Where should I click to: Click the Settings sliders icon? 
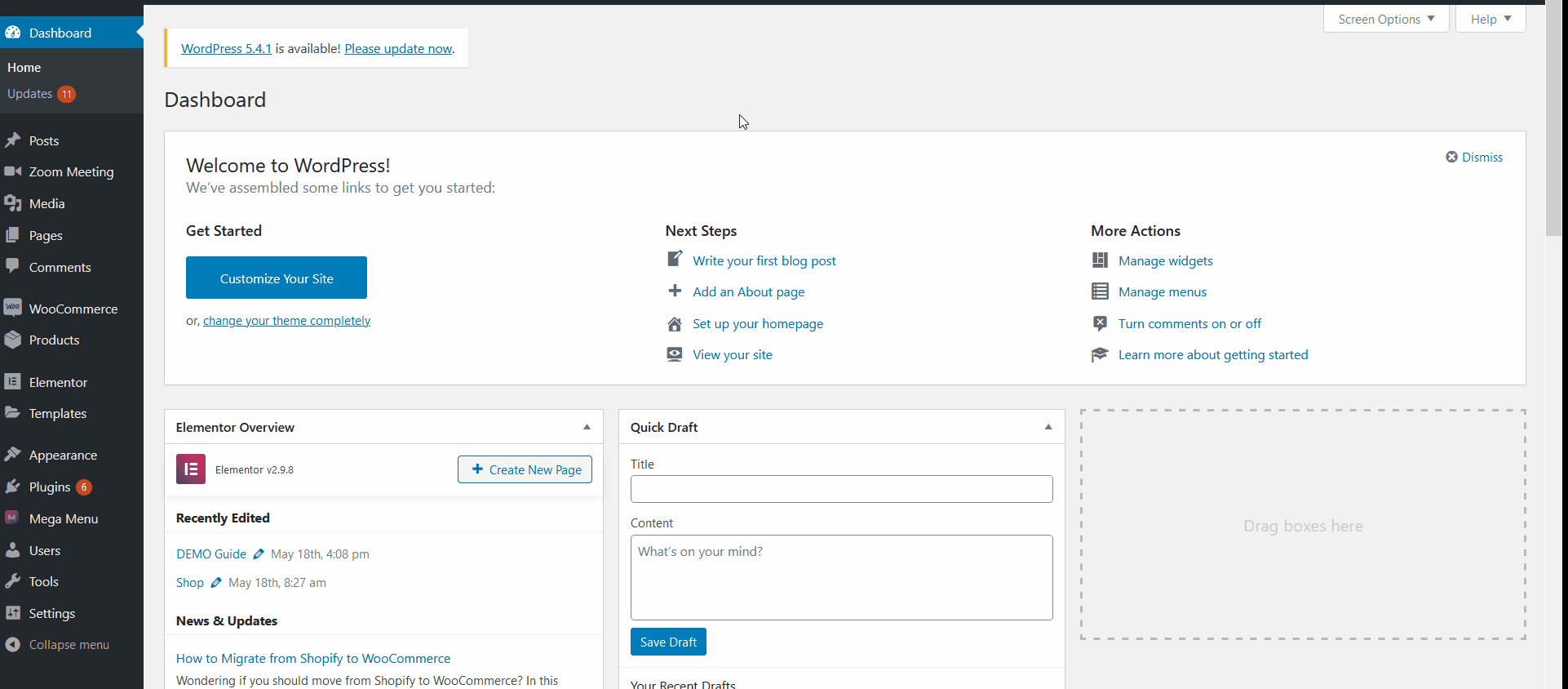[13, 613]
